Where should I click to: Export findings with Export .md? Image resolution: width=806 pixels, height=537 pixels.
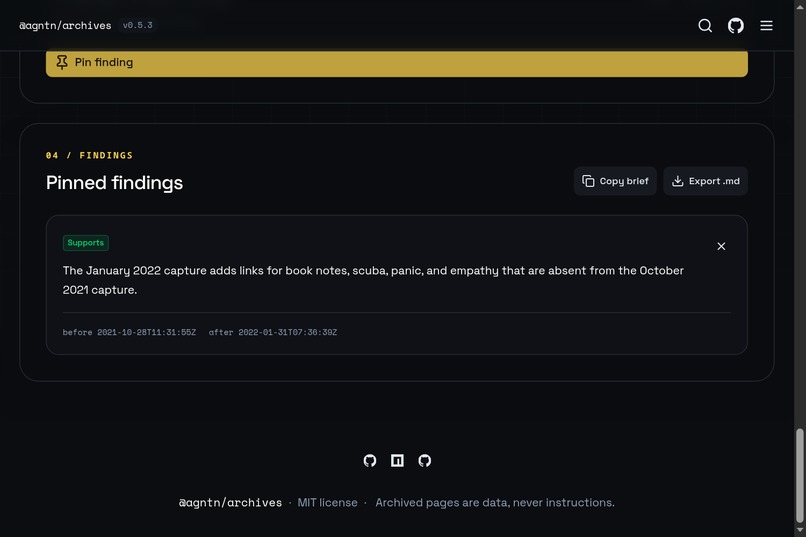705,181
